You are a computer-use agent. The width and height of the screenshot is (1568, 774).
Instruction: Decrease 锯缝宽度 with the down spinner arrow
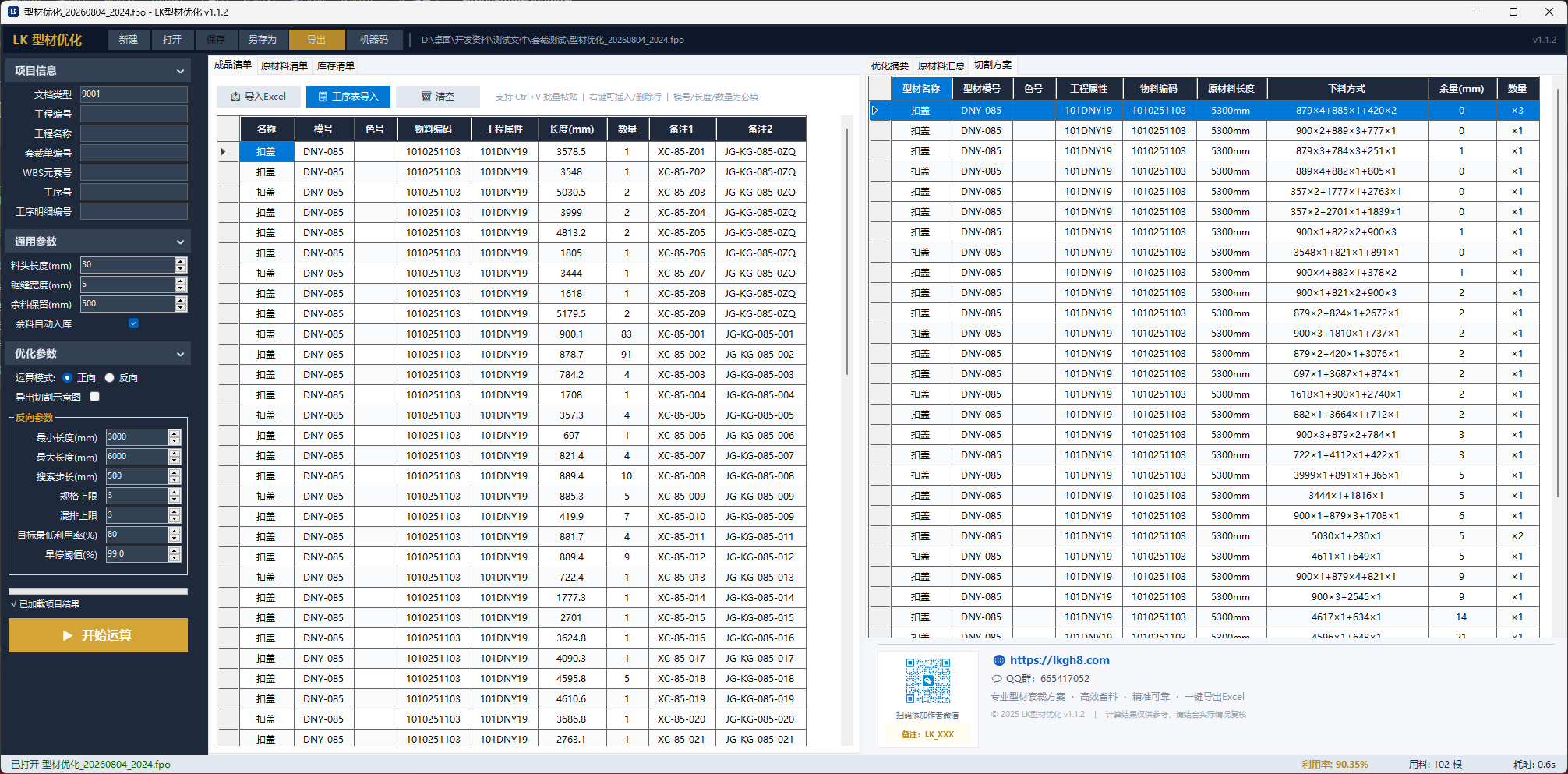tap(181, 288)
